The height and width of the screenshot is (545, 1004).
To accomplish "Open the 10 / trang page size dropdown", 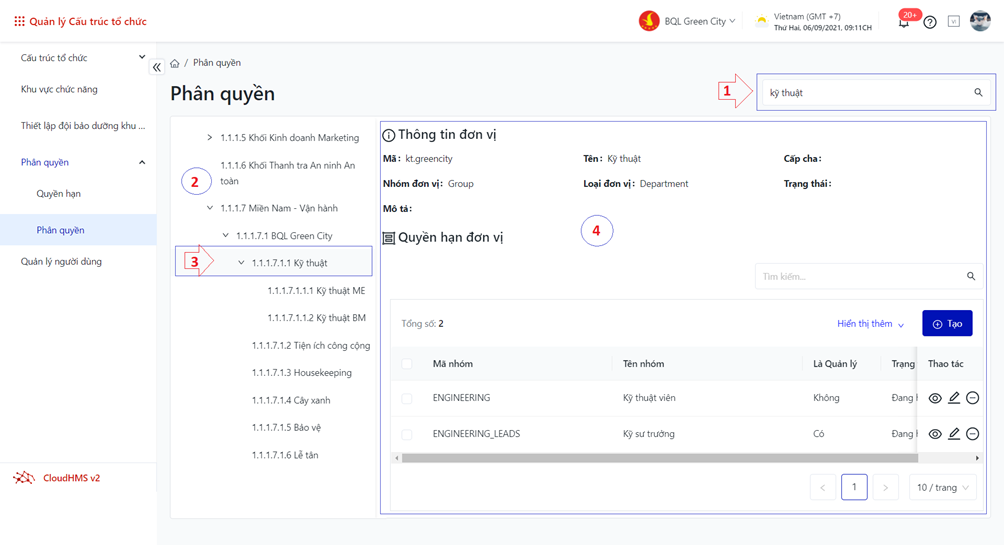I will tap(942, 488).
